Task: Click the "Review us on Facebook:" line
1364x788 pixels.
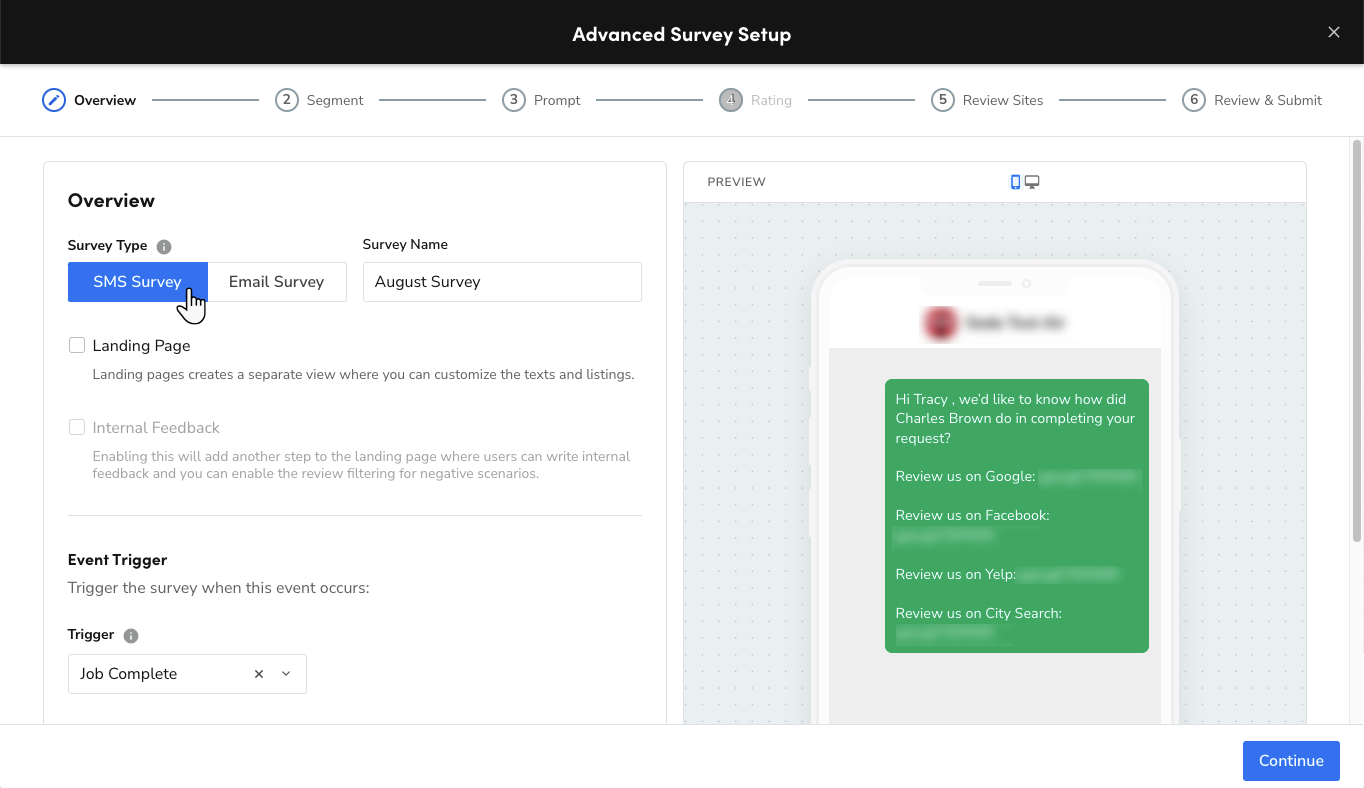Action: click(972, 516)
